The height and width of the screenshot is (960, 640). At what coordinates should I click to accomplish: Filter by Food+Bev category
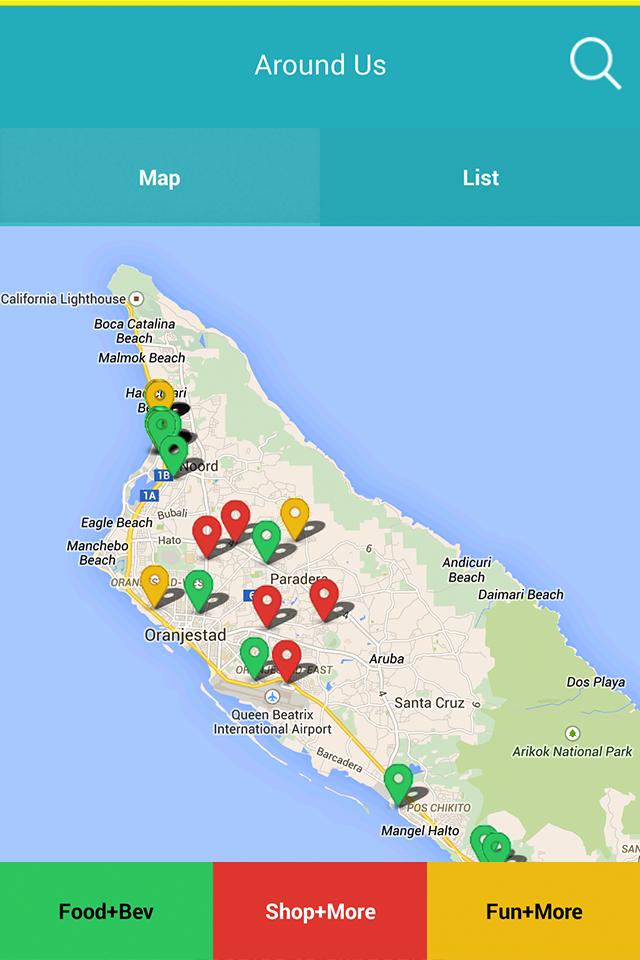click(107, 911)
